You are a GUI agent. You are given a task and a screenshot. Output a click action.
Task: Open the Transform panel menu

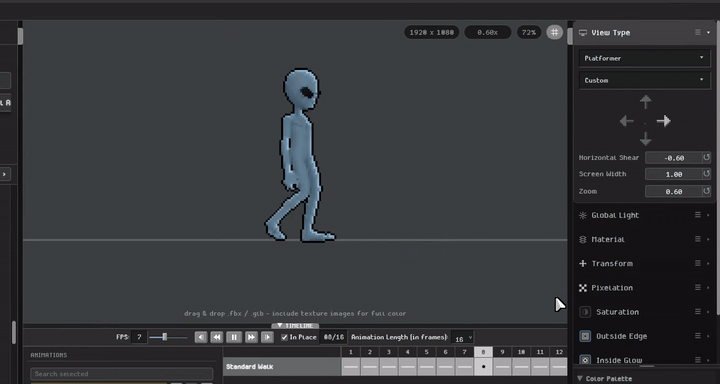click(x=698, y=263)
